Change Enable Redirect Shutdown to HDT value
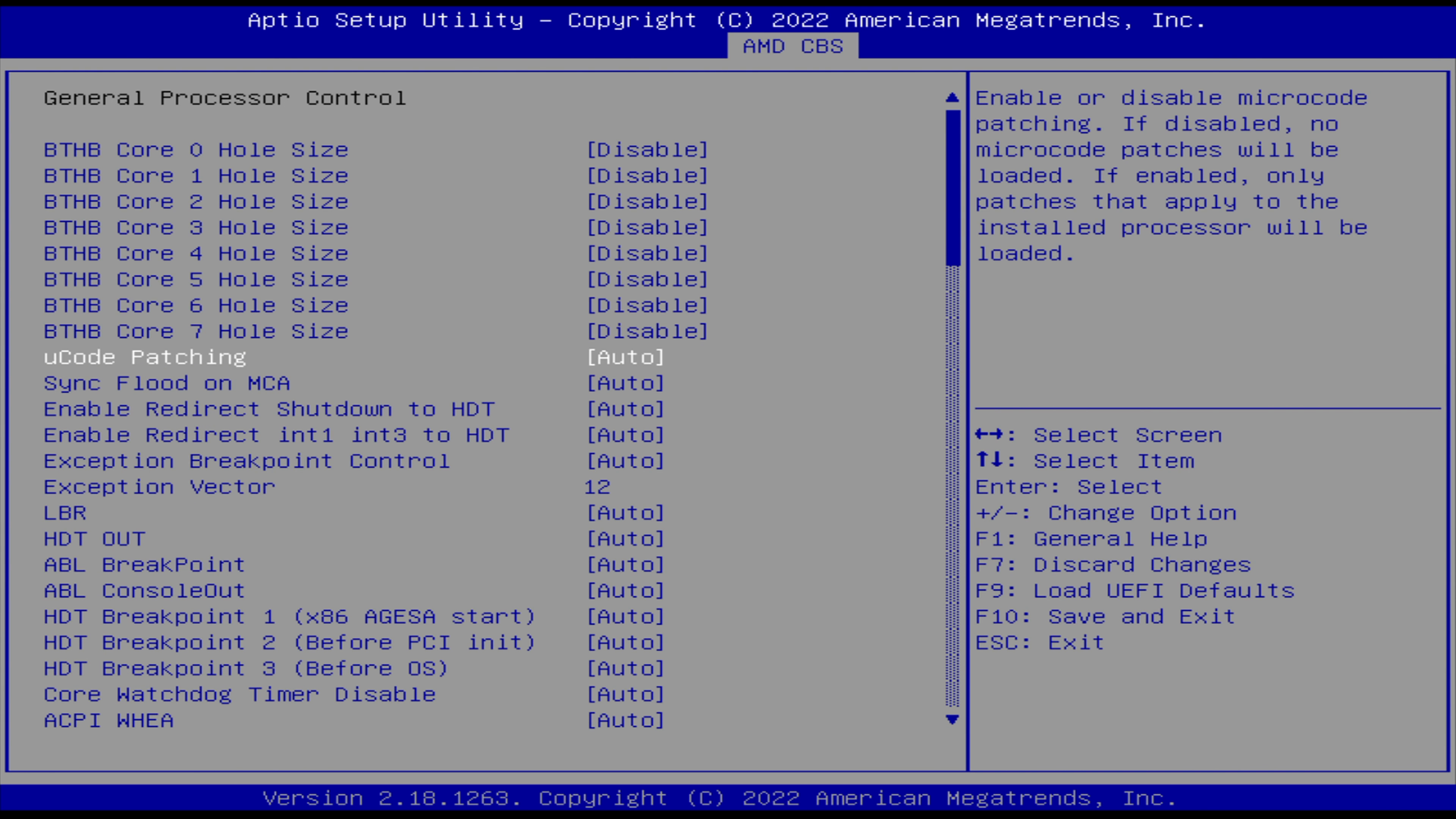 click(625, 409)
